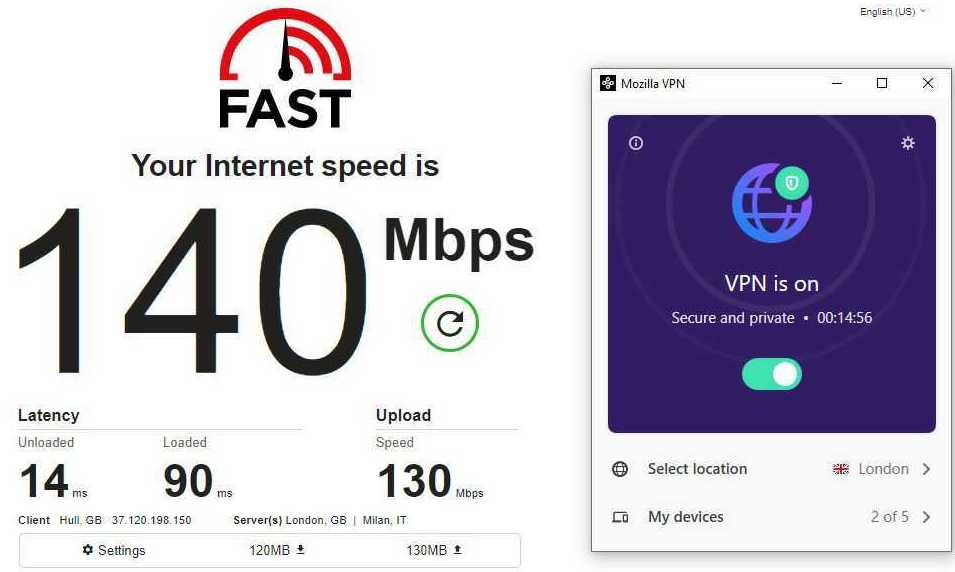Open VPN info icon in purple panel
The height and width of the screenshot is (572, 955).
[x=636, y=143]
